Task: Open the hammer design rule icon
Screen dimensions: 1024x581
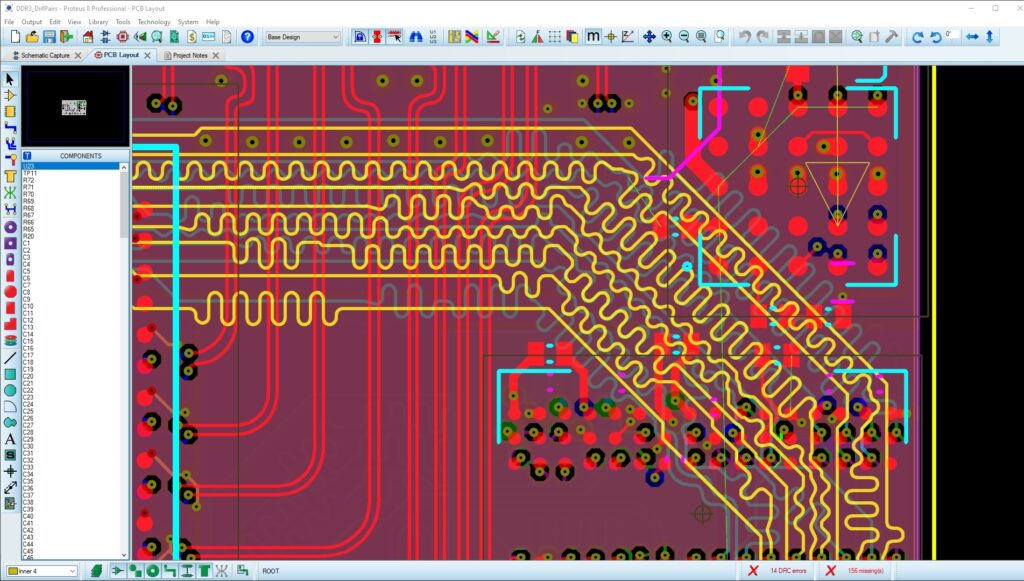Action: [891, 37]
